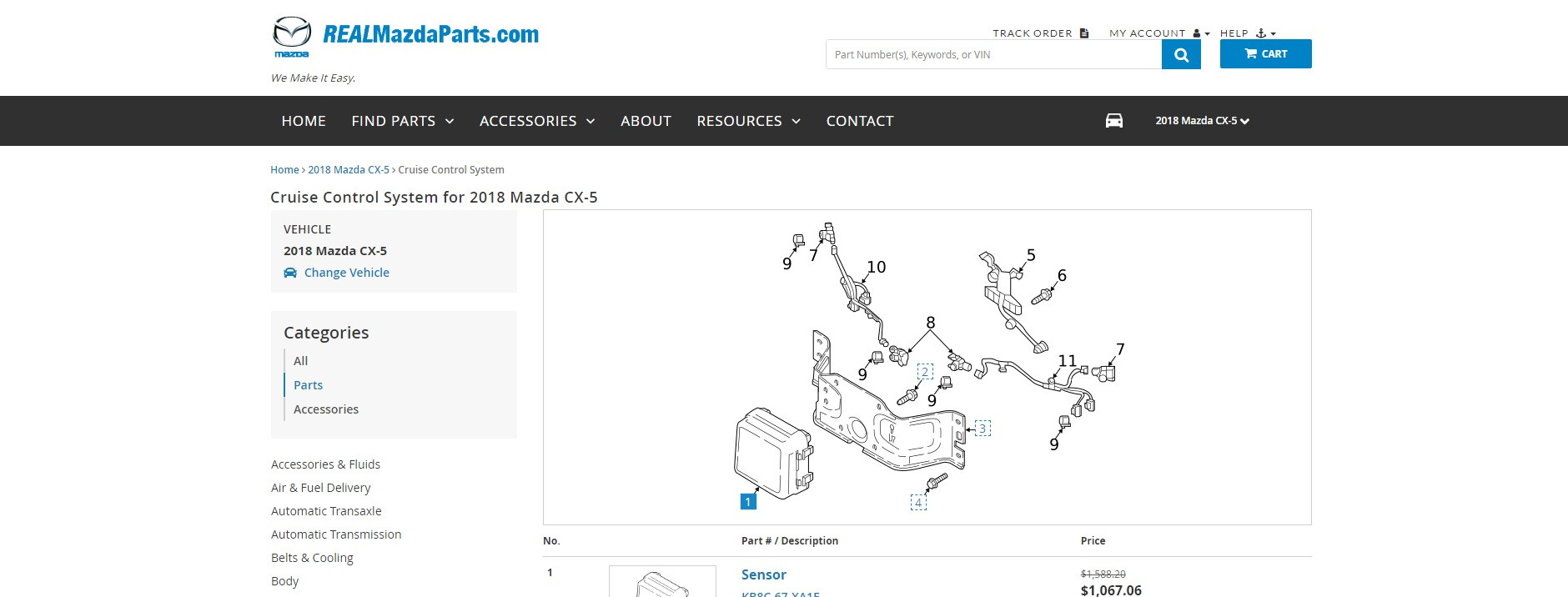Image resolution: width=1568 pixels, height=597 pixels.
Task: Expand the Resources menu
Action: coord(748,121)
